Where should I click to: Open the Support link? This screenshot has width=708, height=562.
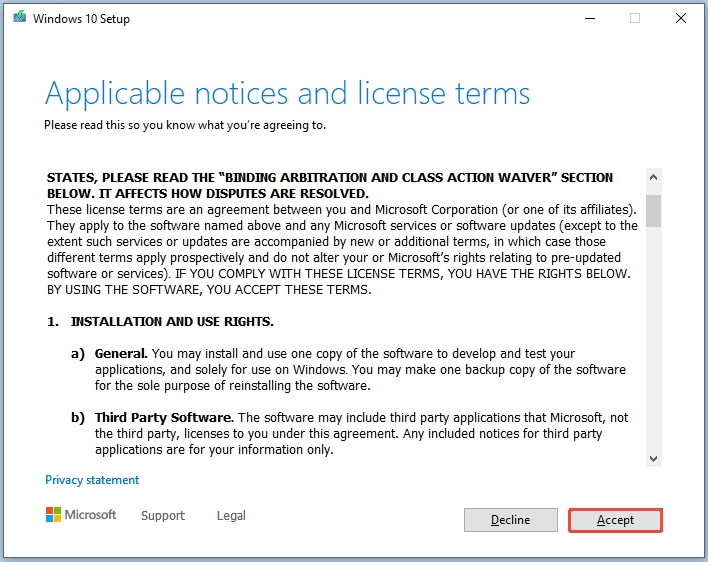pyautogui.click(x=163, y=516)
